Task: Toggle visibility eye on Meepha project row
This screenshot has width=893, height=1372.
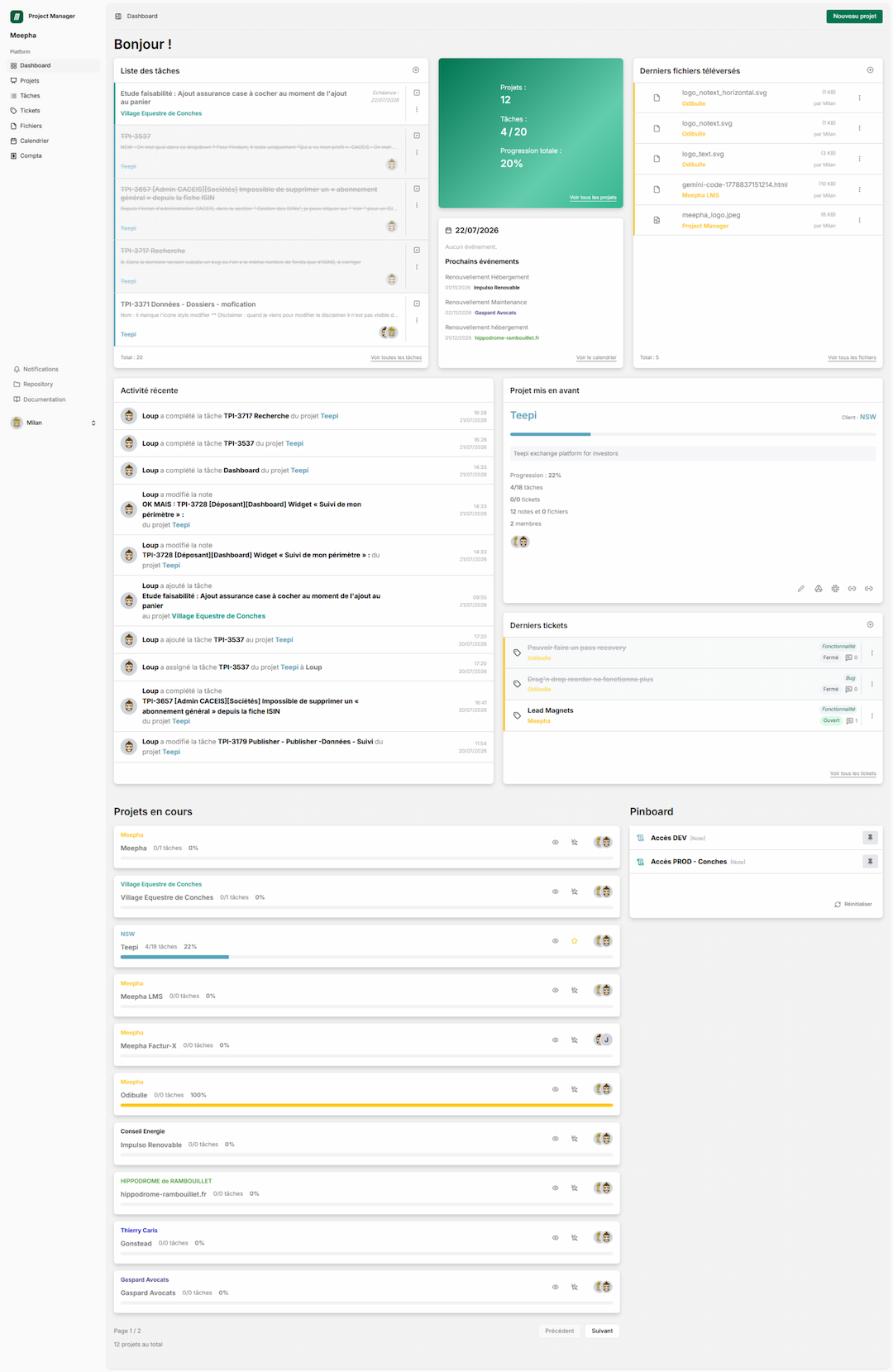Action: pyautogui.click(x=556, y=842)
